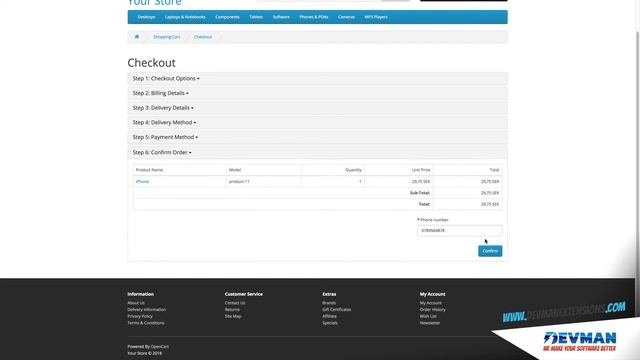Viewport: 640px width, 360px height.
Task: Expand Step 1: Checkout Options
Action: click(166, 78)
